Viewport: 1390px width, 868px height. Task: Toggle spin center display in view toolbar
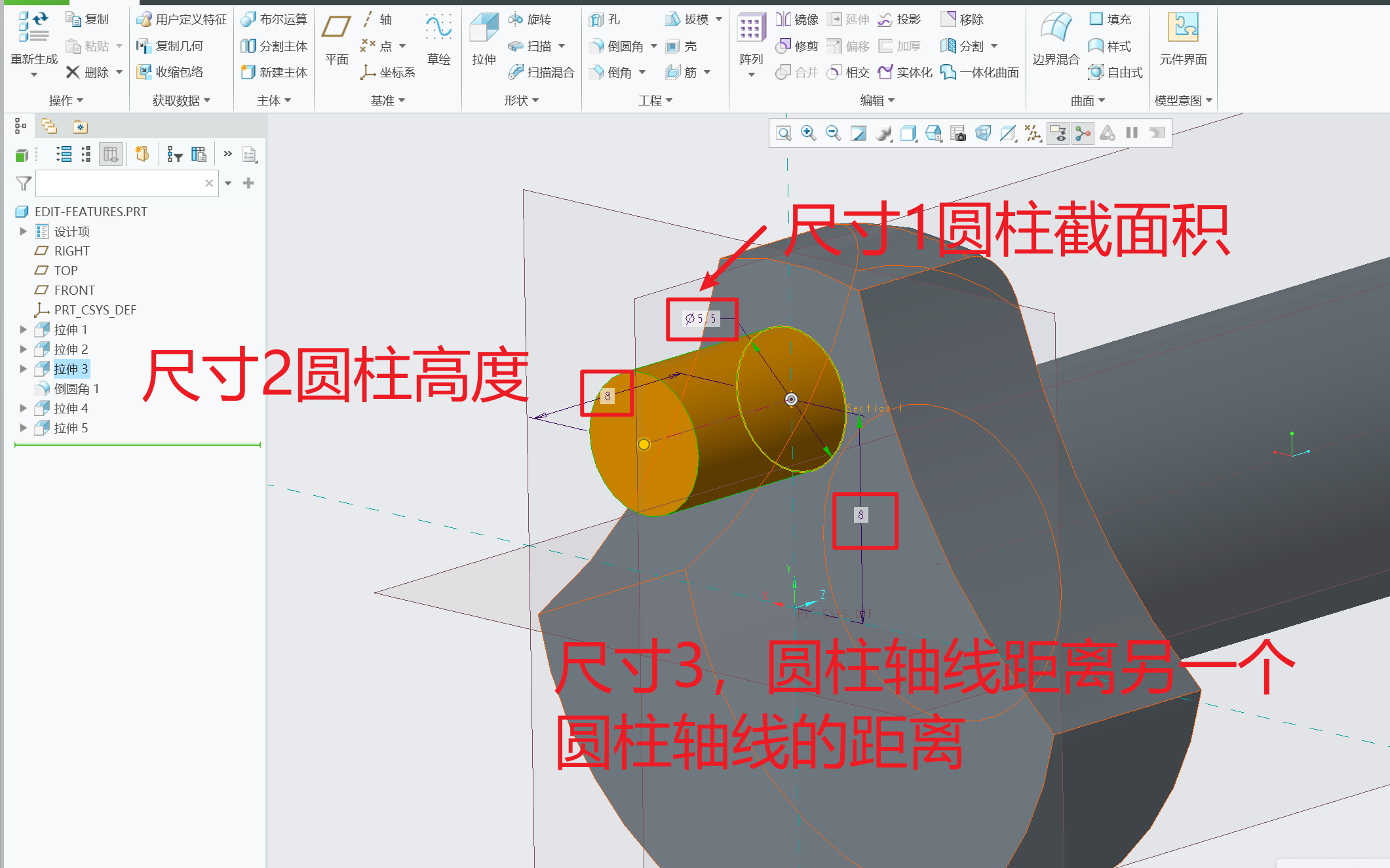1083,133
